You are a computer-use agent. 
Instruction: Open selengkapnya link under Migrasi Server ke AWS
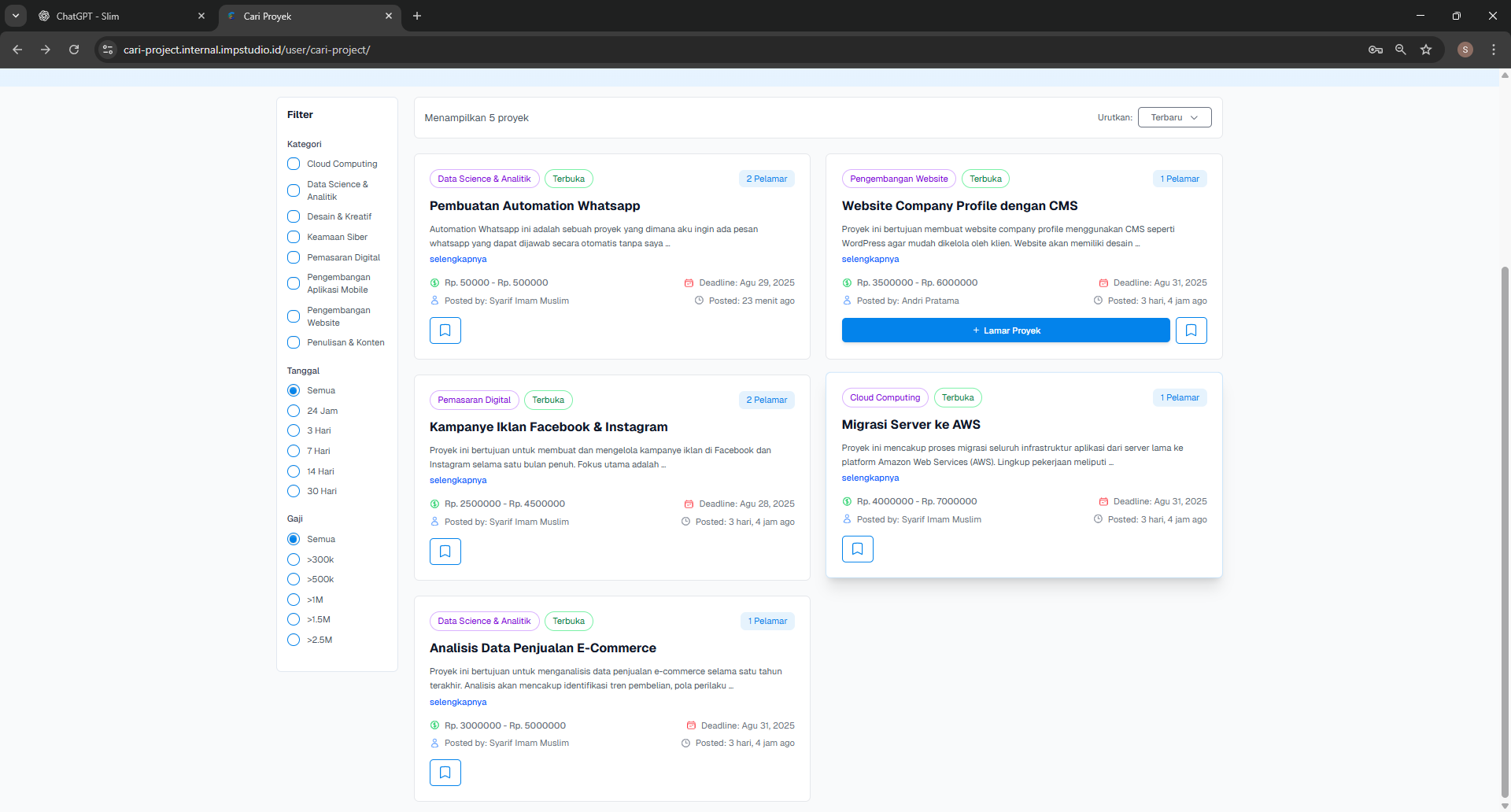pos(870,478)
